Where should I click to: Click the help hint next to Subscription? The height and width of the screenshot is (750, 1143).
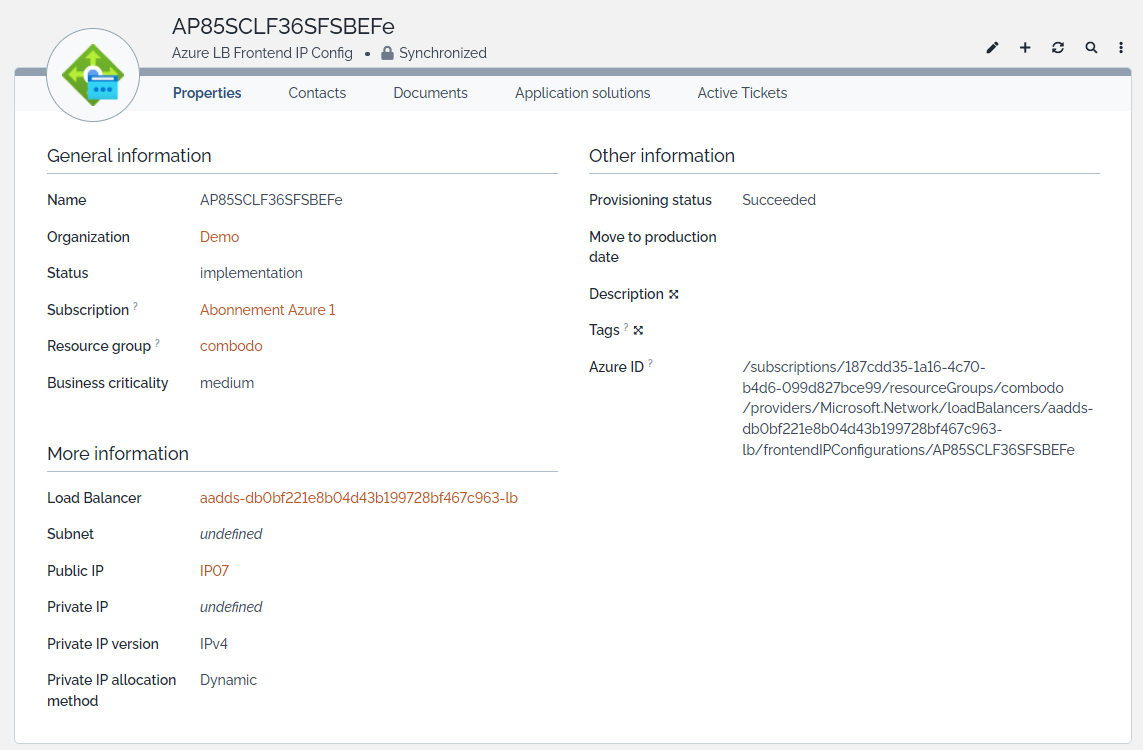(x=136, y=307)
